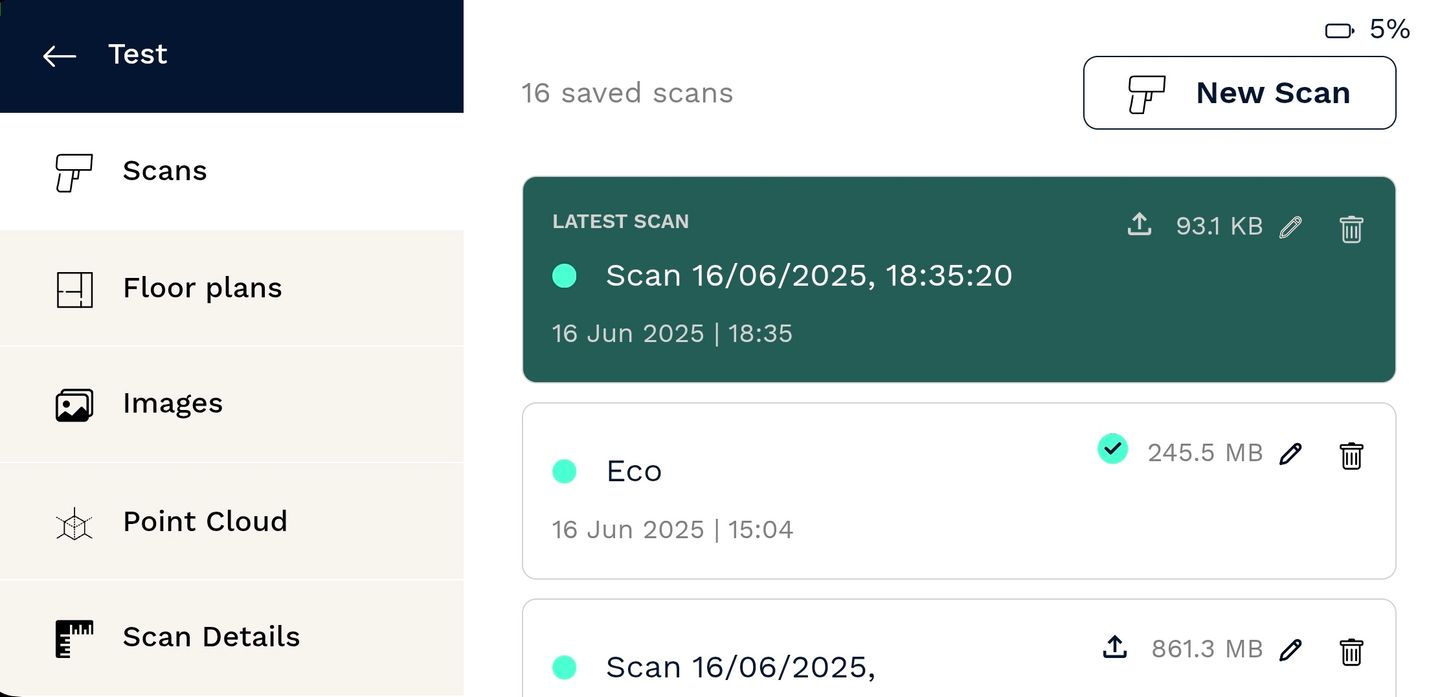Screen dimensions: 1440x697
Task: Upload the 861.3 MB scan
Action: pos(1115,647)
